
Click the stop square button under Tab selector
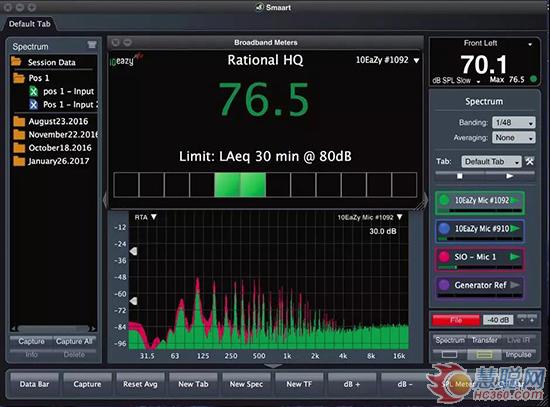click(x=460, y=176)
